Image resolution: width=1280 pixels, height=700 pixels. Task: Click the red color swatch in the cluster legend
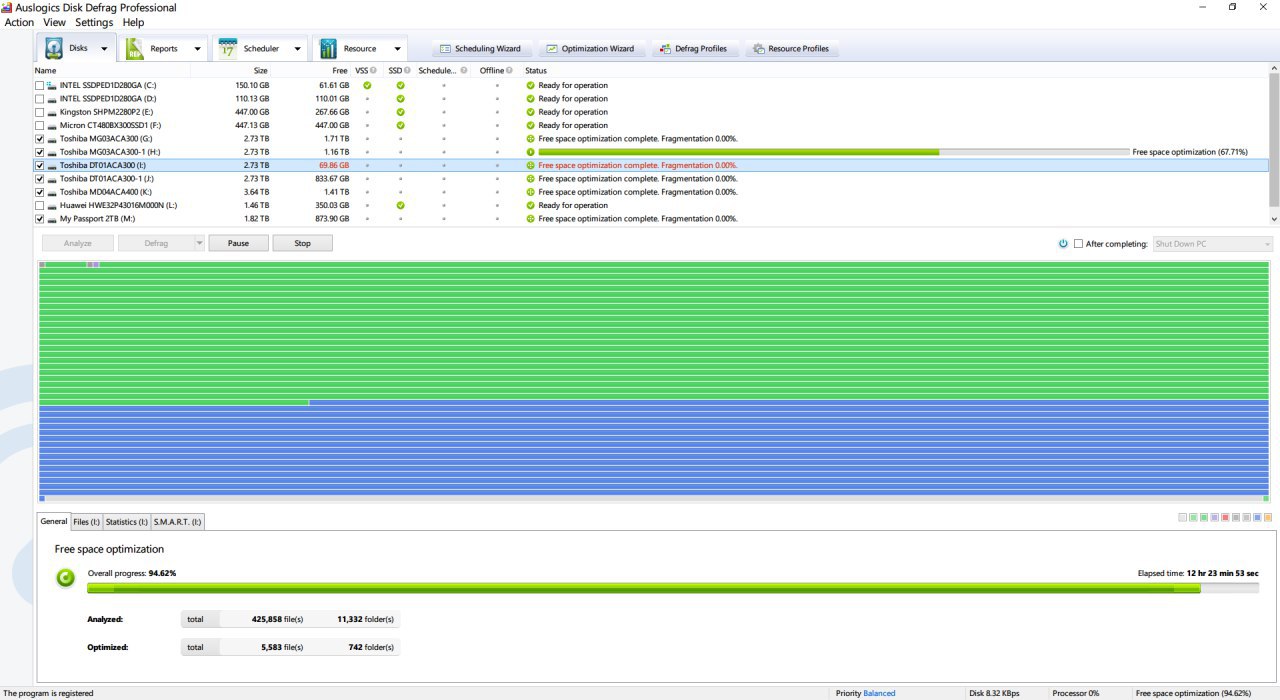[1226, 517]
